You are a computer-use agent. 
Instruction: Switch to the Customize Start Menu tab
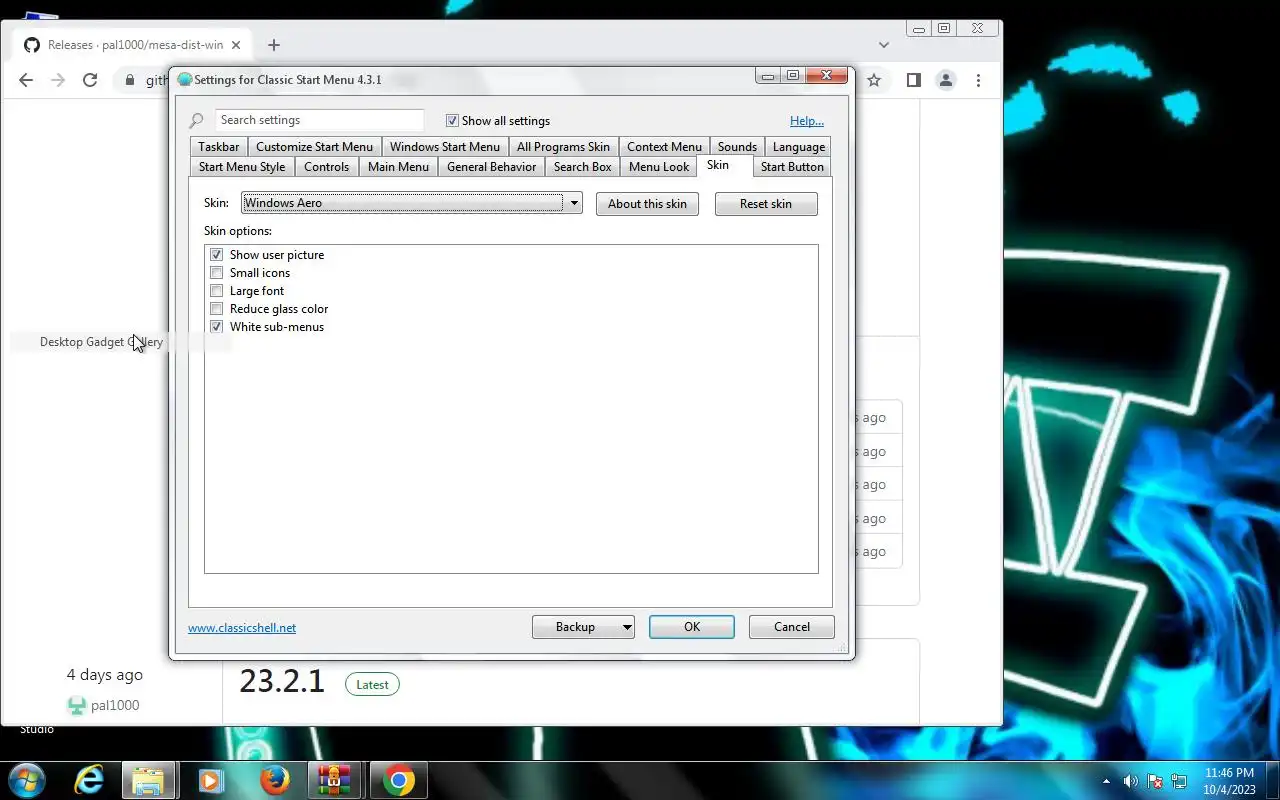[x=314, y=147]
